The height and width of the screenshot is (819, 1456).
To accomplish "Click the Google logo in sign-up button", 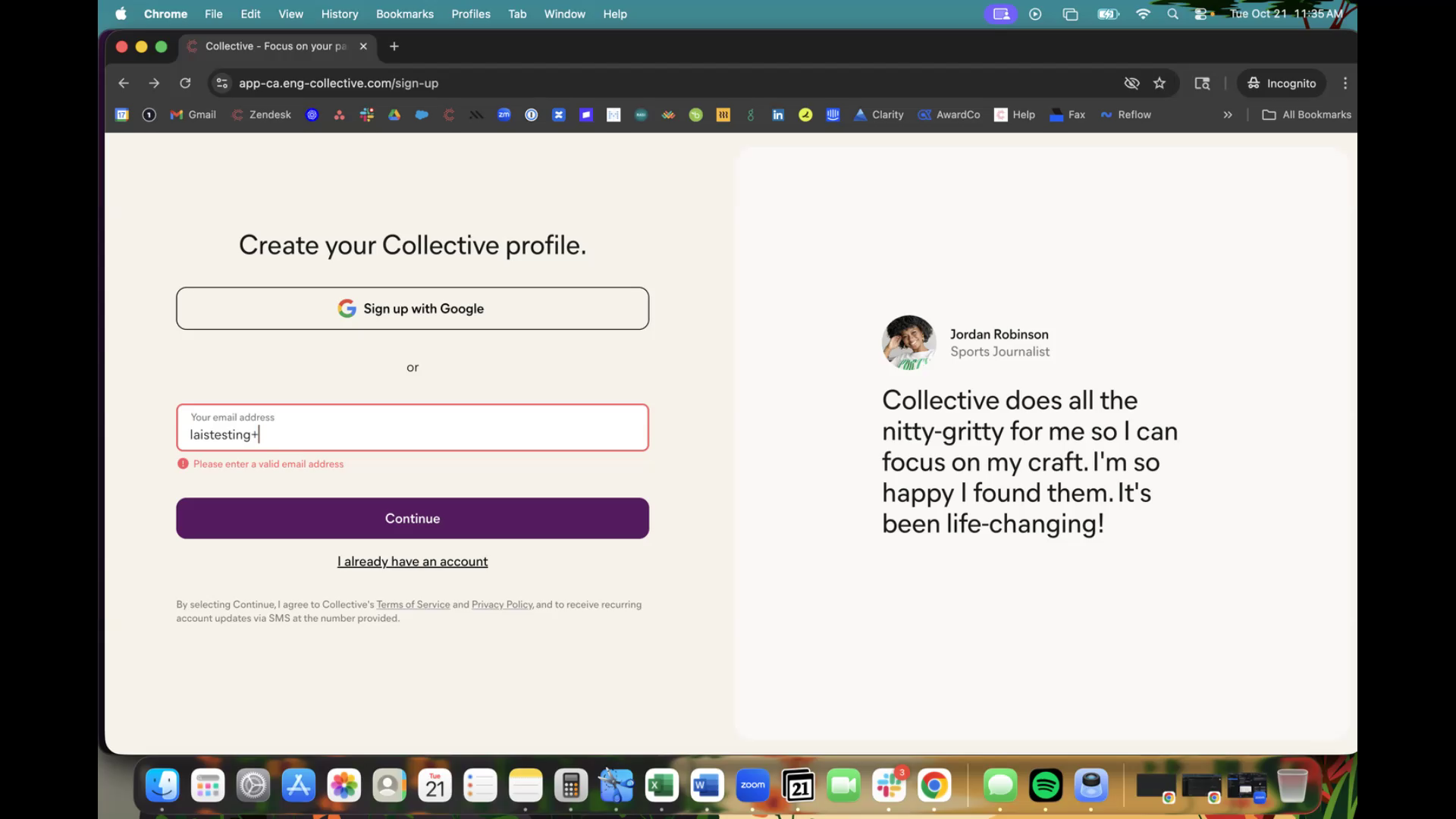I will (x=347, y=309).
